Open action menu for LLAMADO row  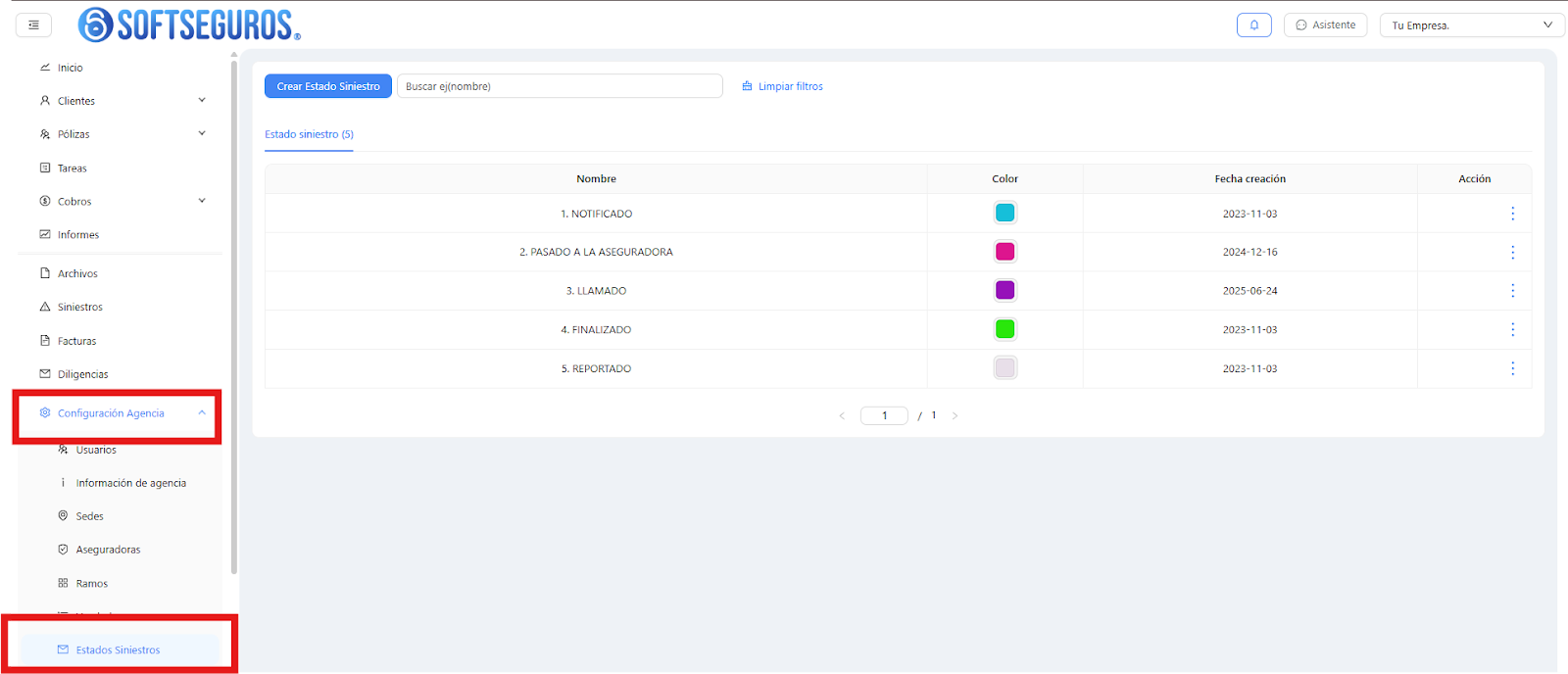(1512, 291)
